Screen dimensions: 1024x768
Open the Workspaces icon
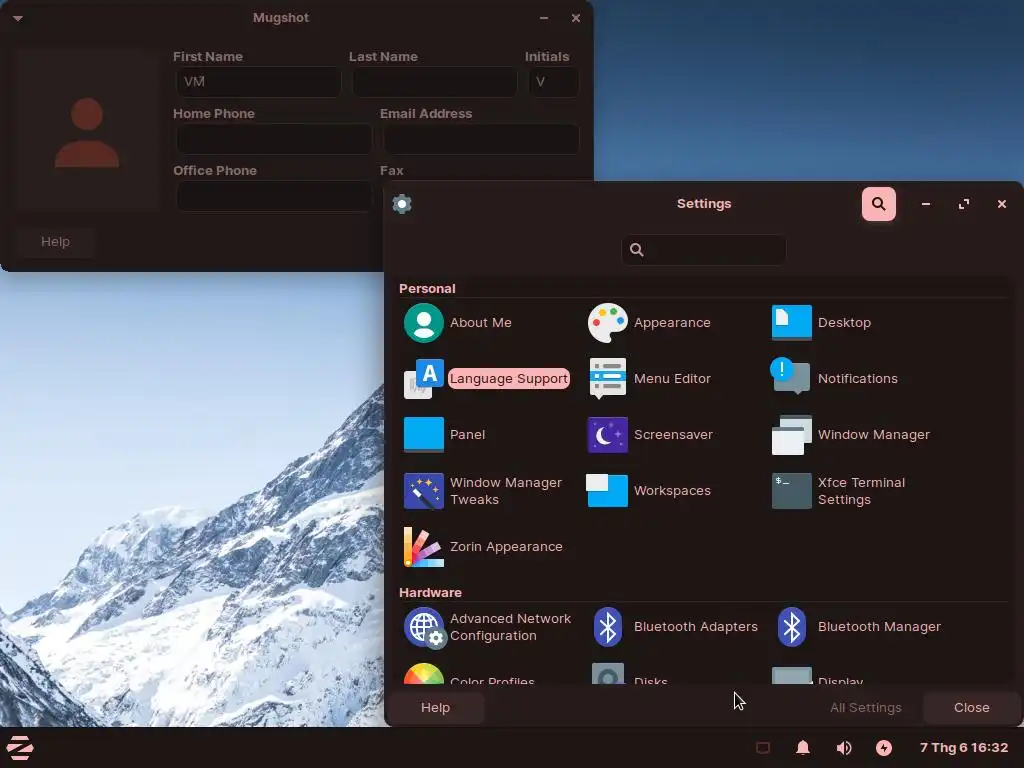pos(607,490)
